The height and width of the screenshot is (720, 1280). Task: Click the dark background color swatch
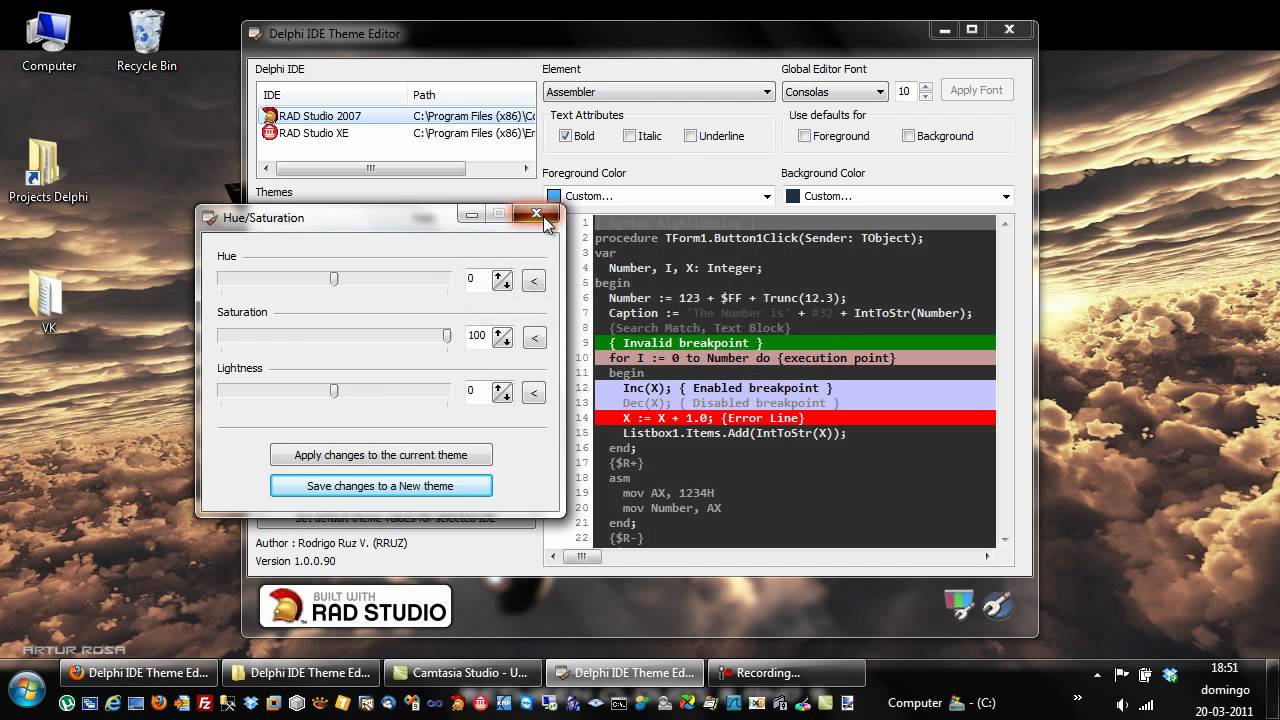(x=793, y=196)
